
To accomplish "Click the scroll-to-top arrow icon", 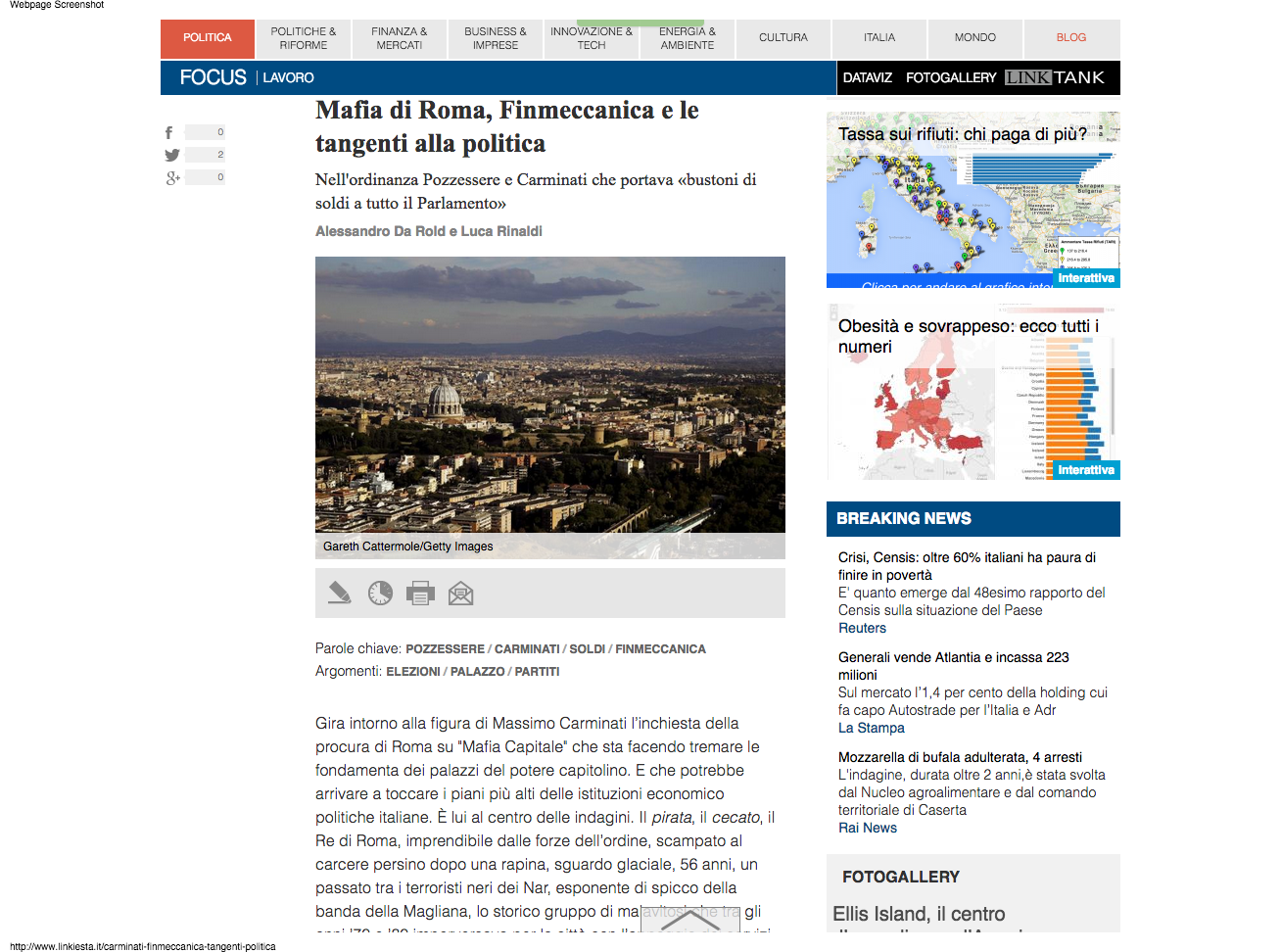I will pos(689,920).
